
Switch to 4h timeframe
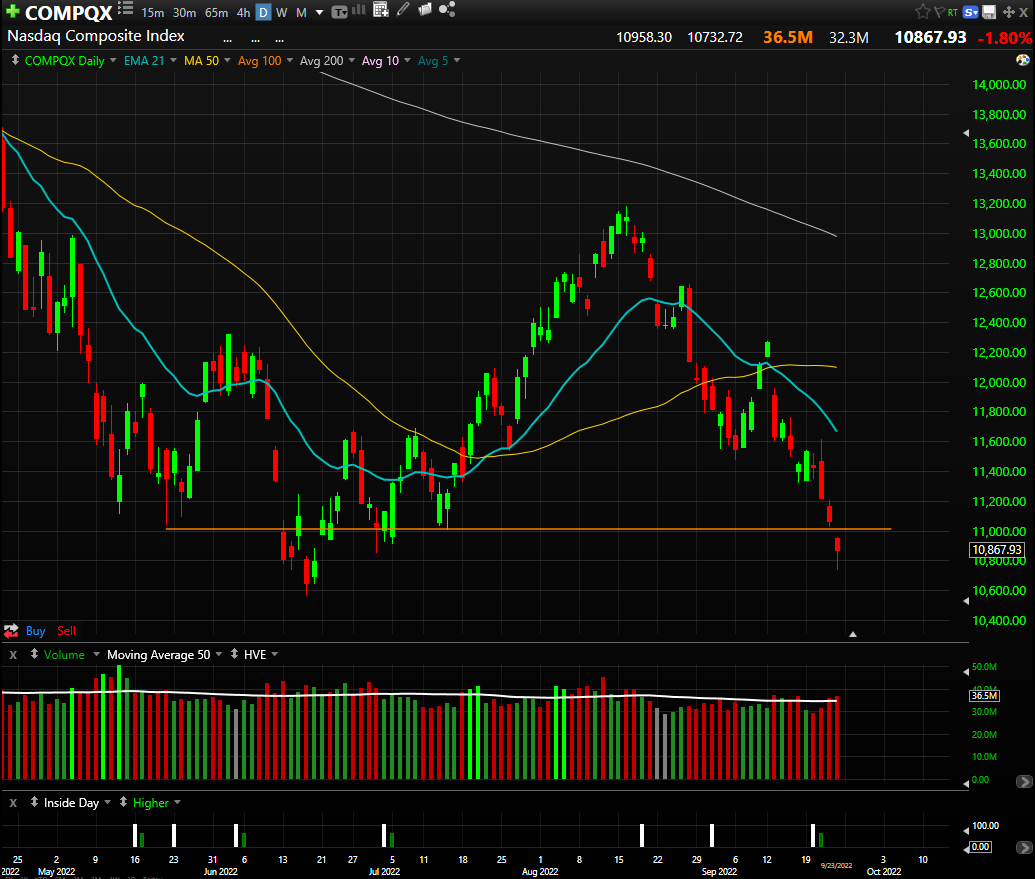pos(244,13)
